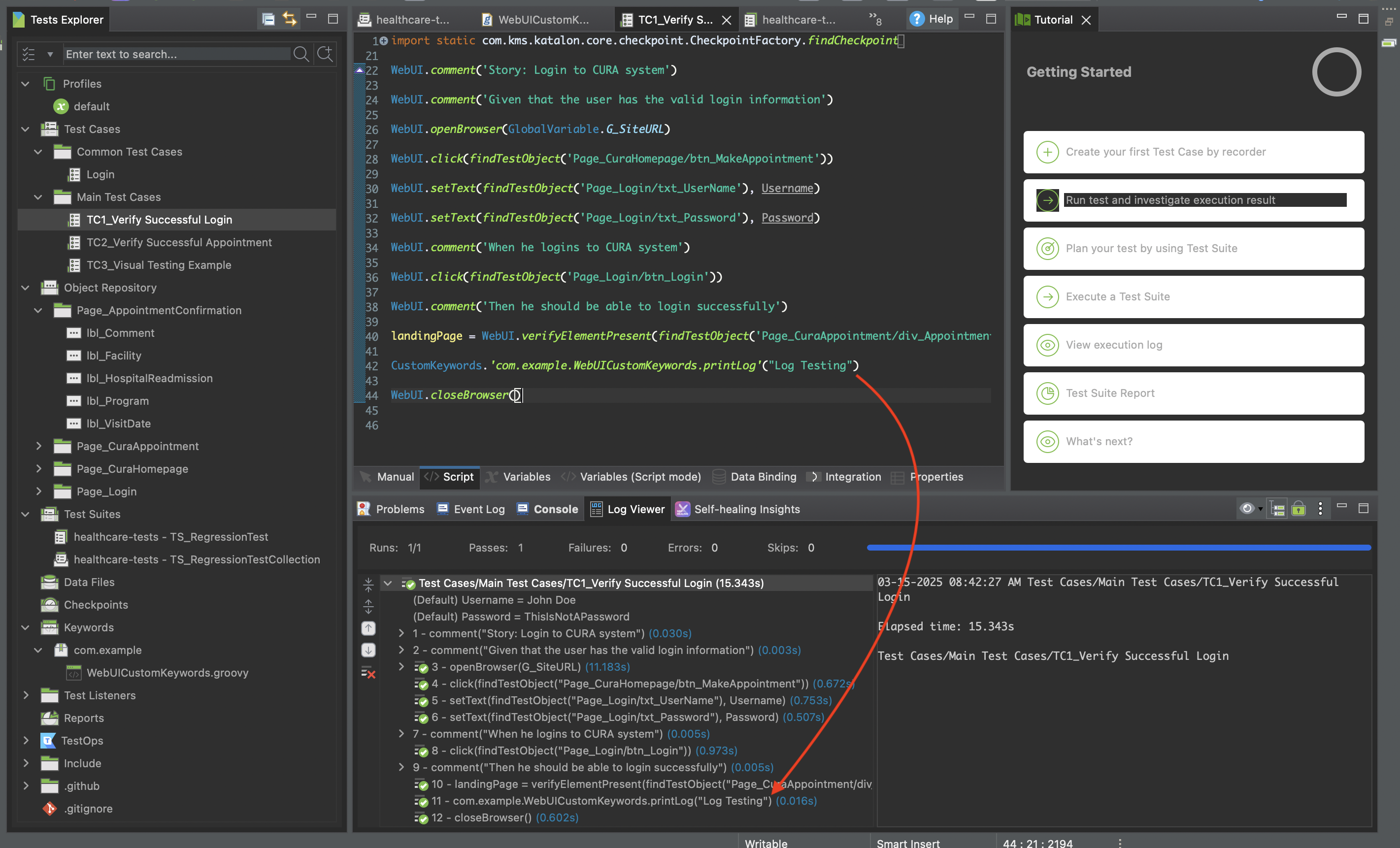Toggle the scroll lock icon in Log Viewer

coord(1299,509)
